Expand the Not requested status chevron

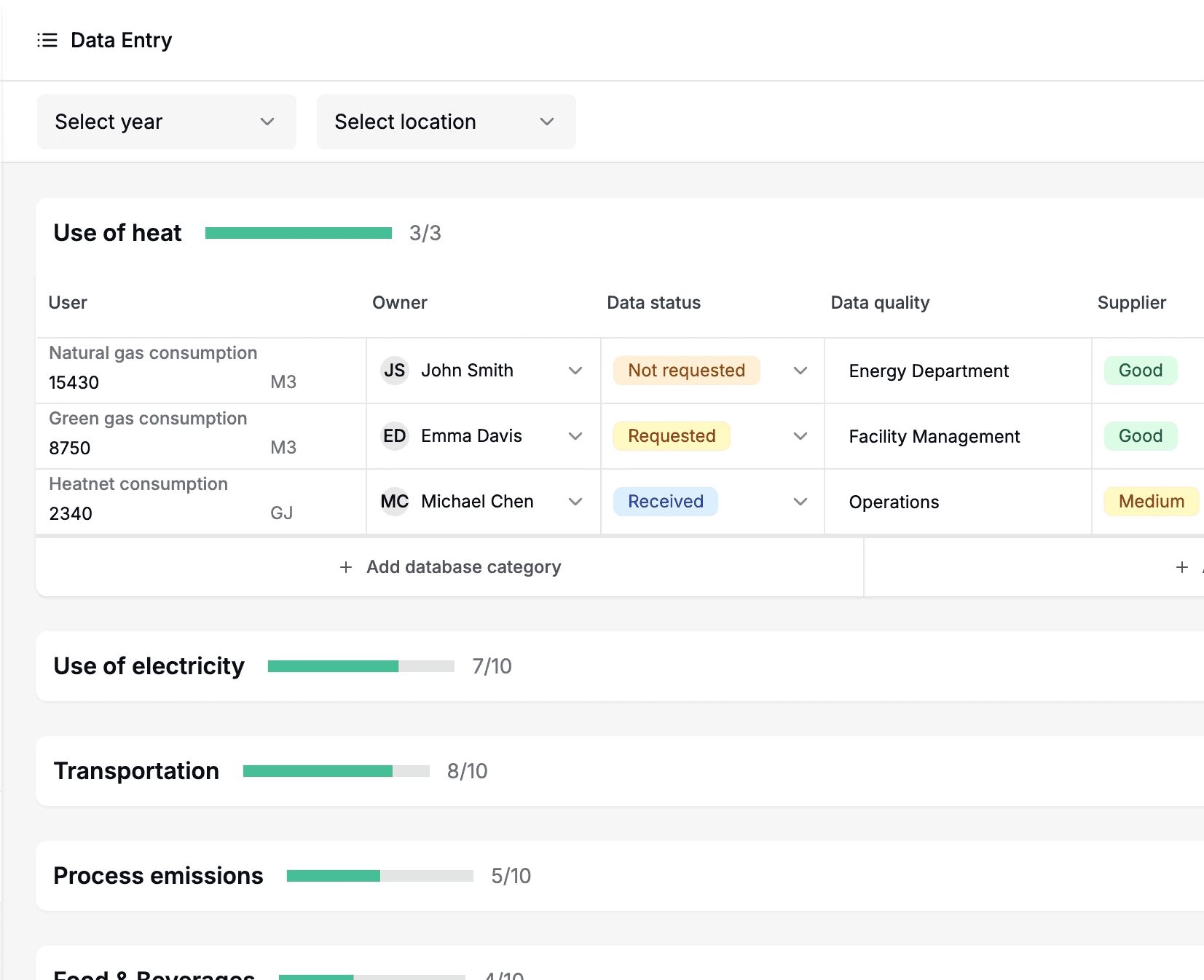pyautogui.click(x=800, y=371)
